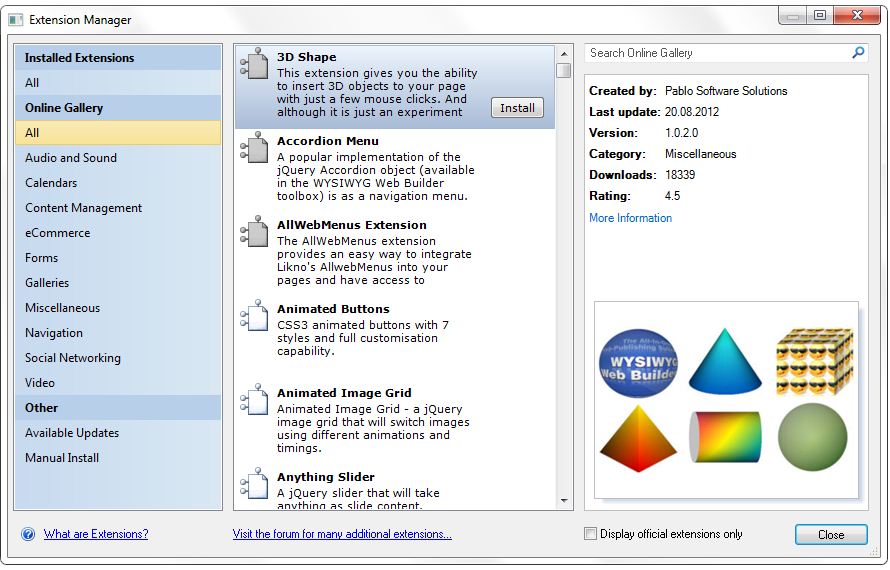This screenshot has width=890, height=570.
Task: Click the Extension Manager title bar icon
Action: point(15,20)
